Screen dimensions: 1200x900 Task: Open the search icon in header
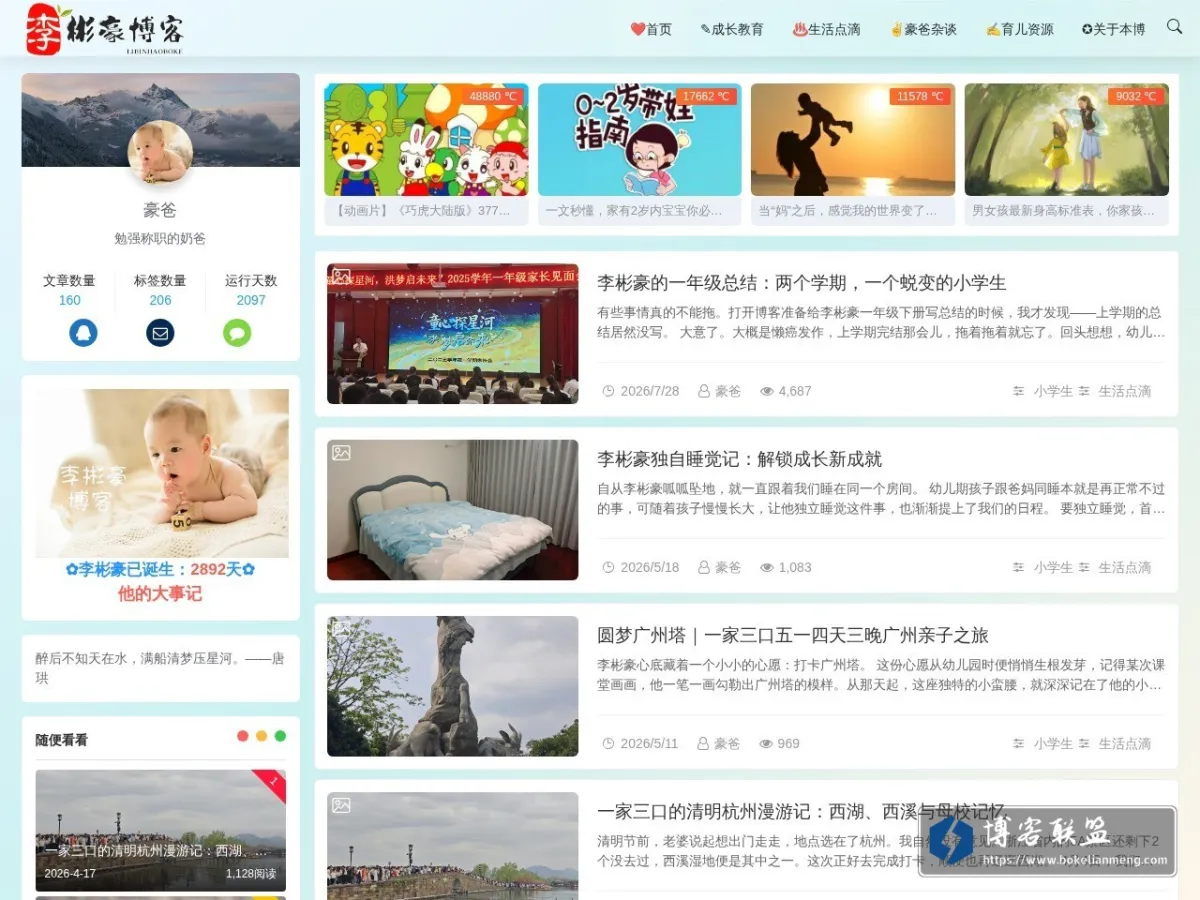click(1174, 27)
